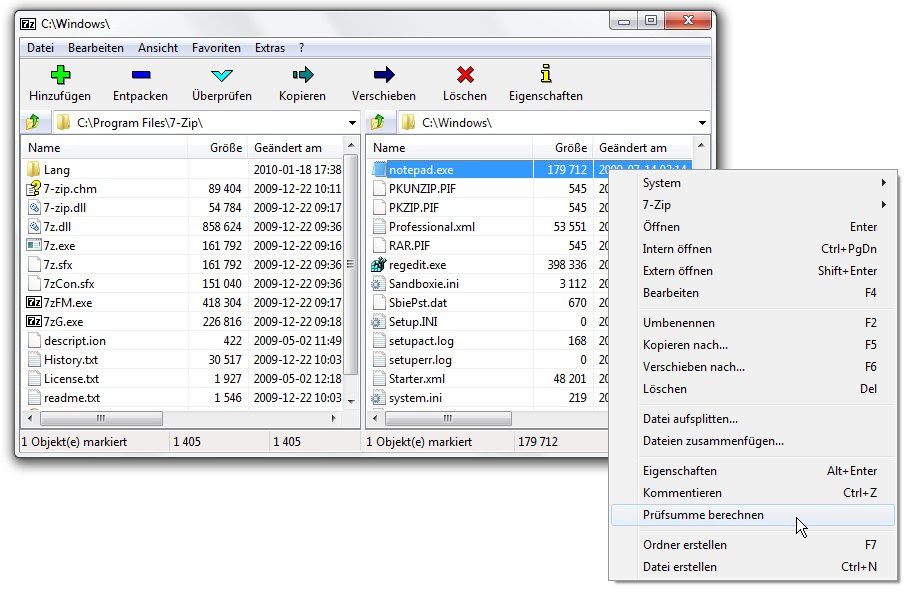Click the 7-zip.dll file icon
Image resolution: width=916 pixels, height=599 pixels.
pyautogui.click(x=34, y=207)
